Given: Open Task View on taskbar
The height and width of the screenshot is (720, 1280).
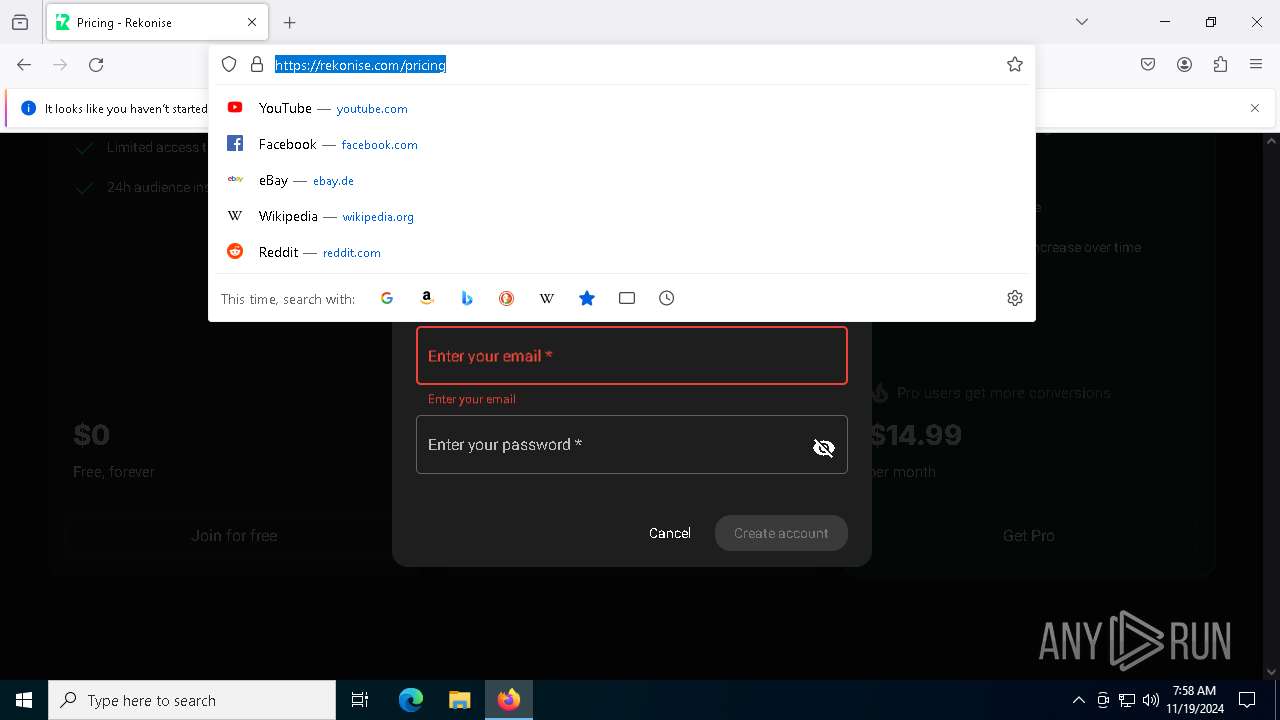Looking at the screenshot, I should [x=360, y=700].
